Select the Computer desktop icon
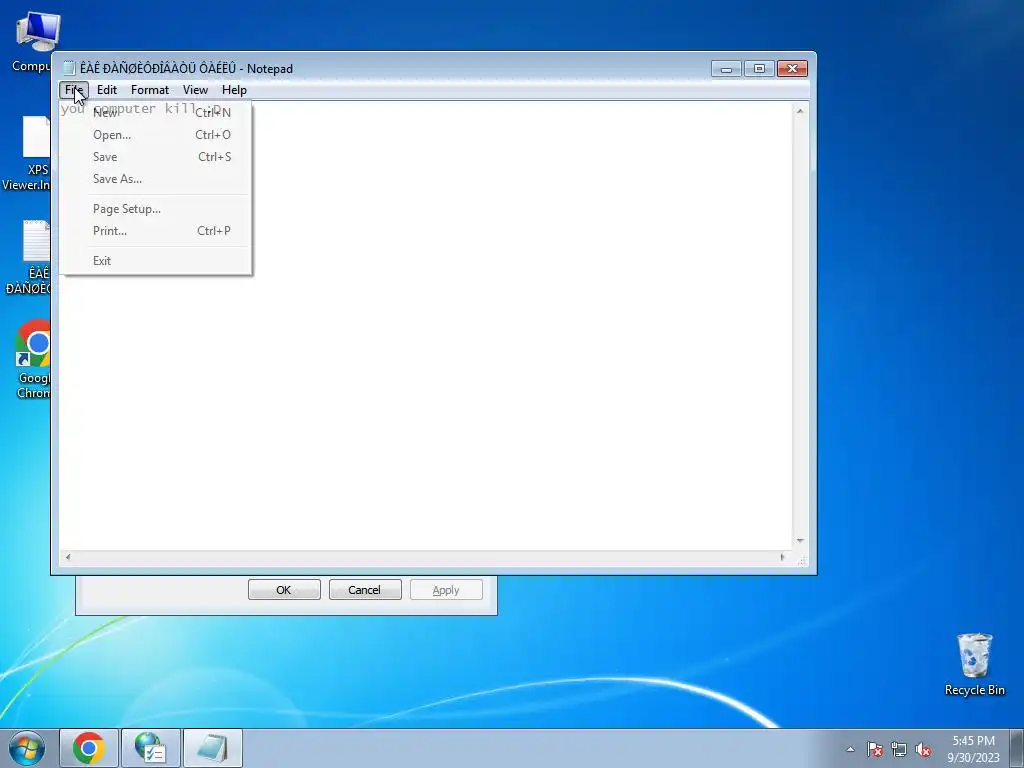This screenshot has height=768, width=1024. coord(31,42)
